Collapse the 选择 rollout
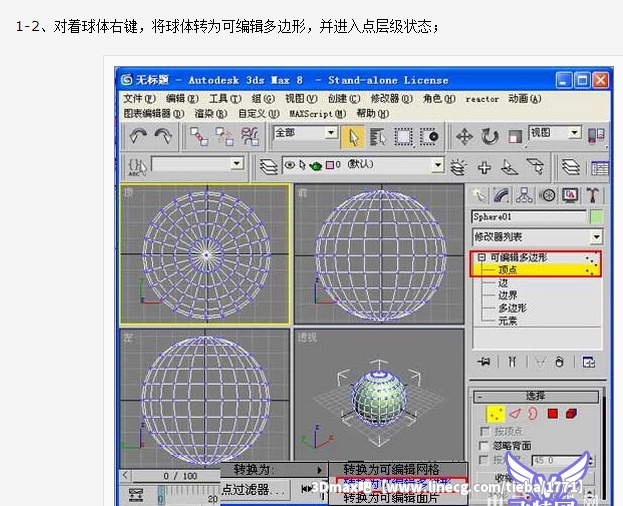623x506 pixels. pos(536,396)
